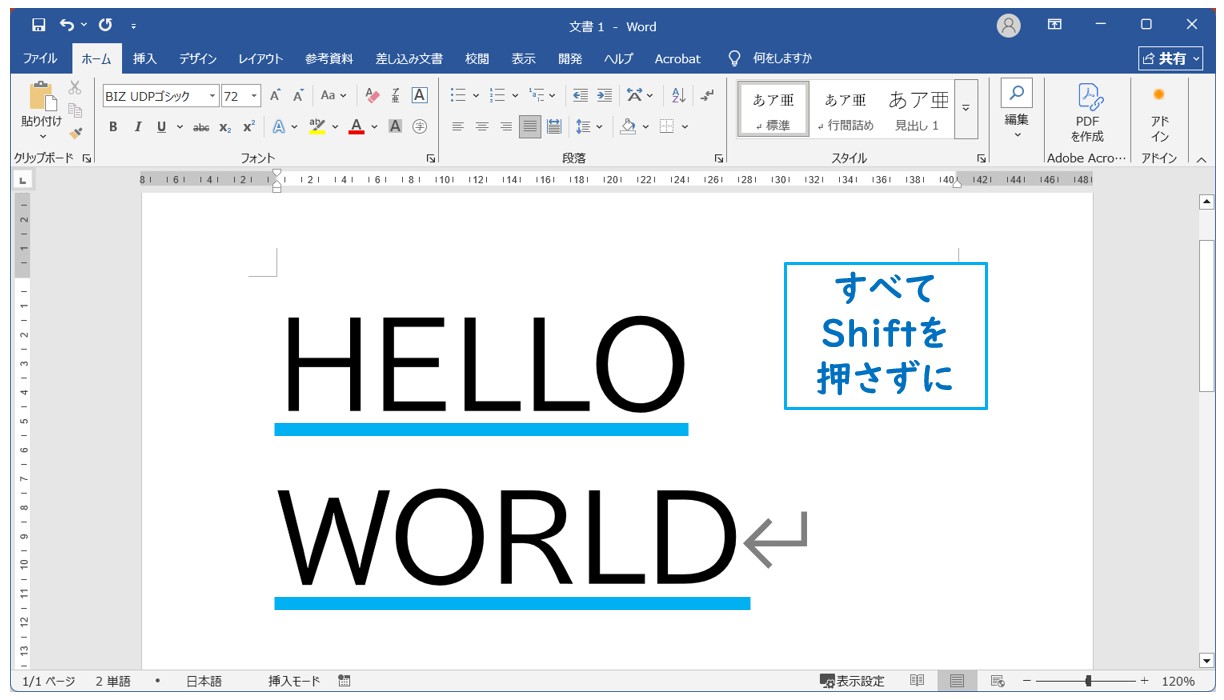The height and width of the screenshot is (700, 1224).
Task: Switch to the References tab
Action: [329, 58]
